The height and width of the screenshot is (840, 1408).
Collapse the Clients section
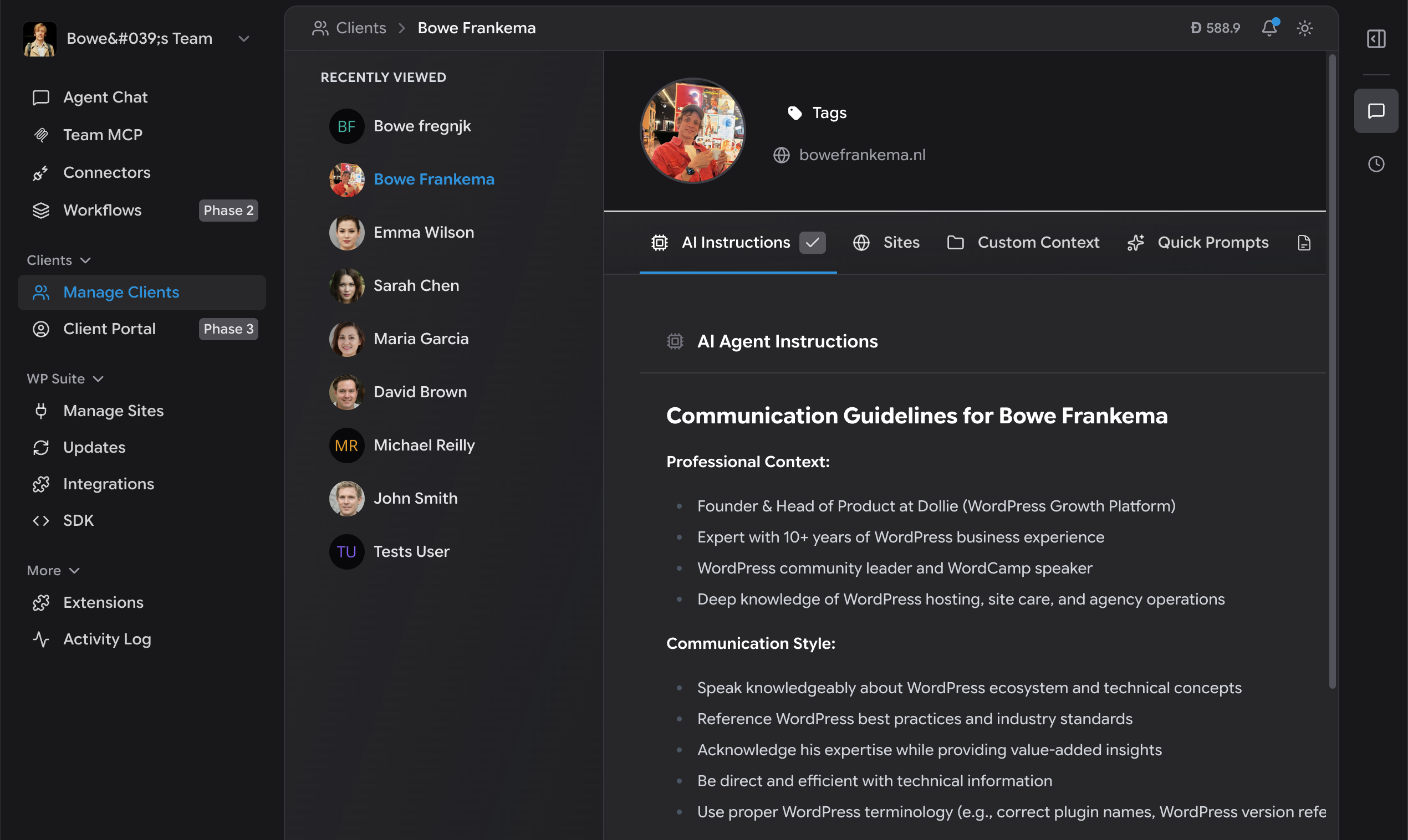[85, 260]
